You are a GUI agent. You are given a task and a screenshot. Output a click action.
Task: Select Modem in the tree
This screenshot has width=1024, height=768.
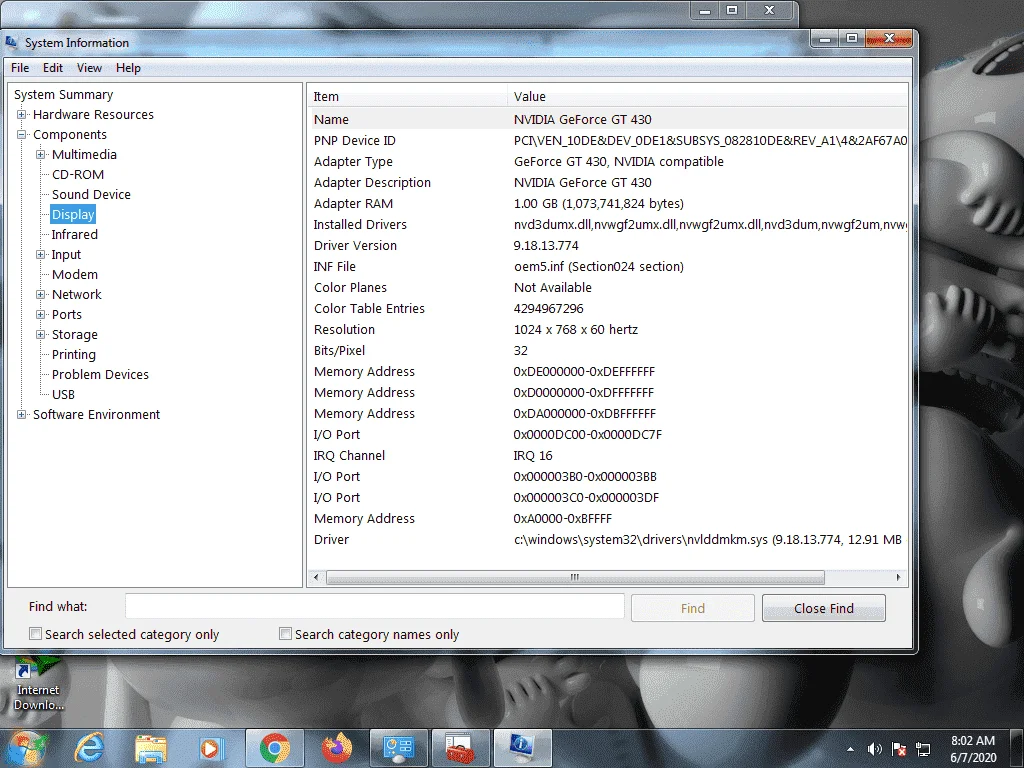[74, 275]
